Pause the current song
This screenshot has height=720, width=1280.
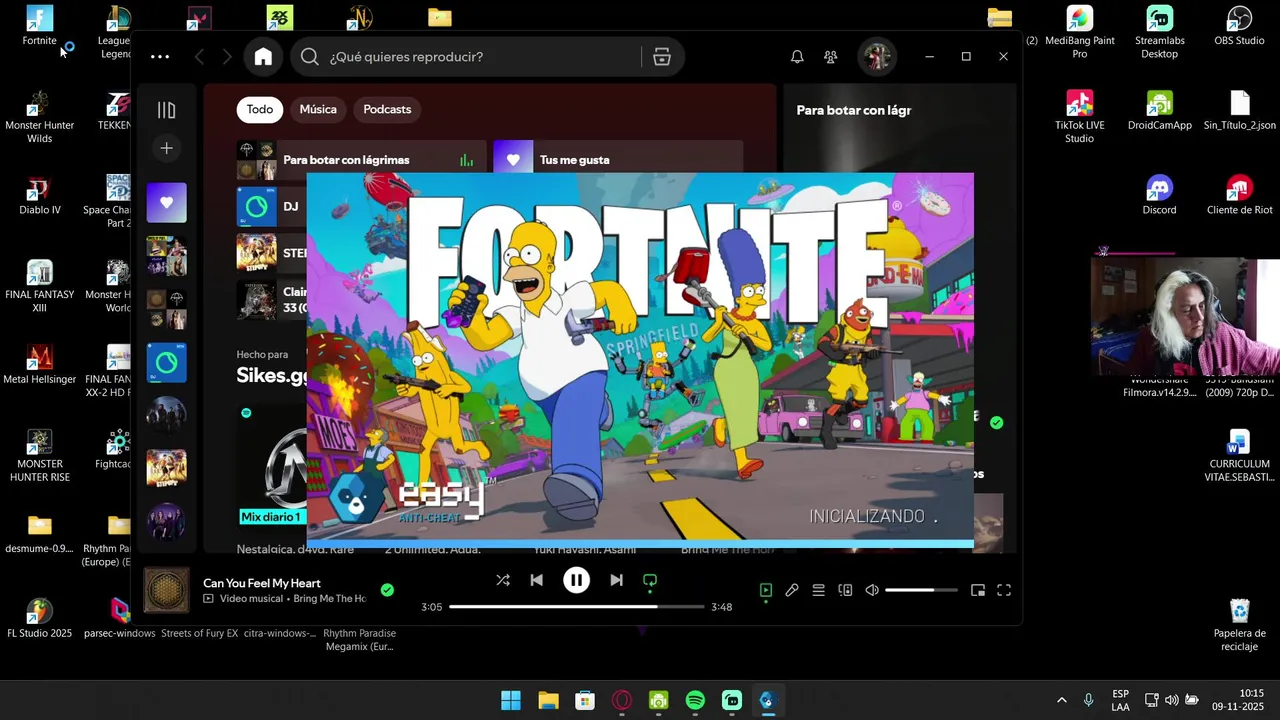576,580
